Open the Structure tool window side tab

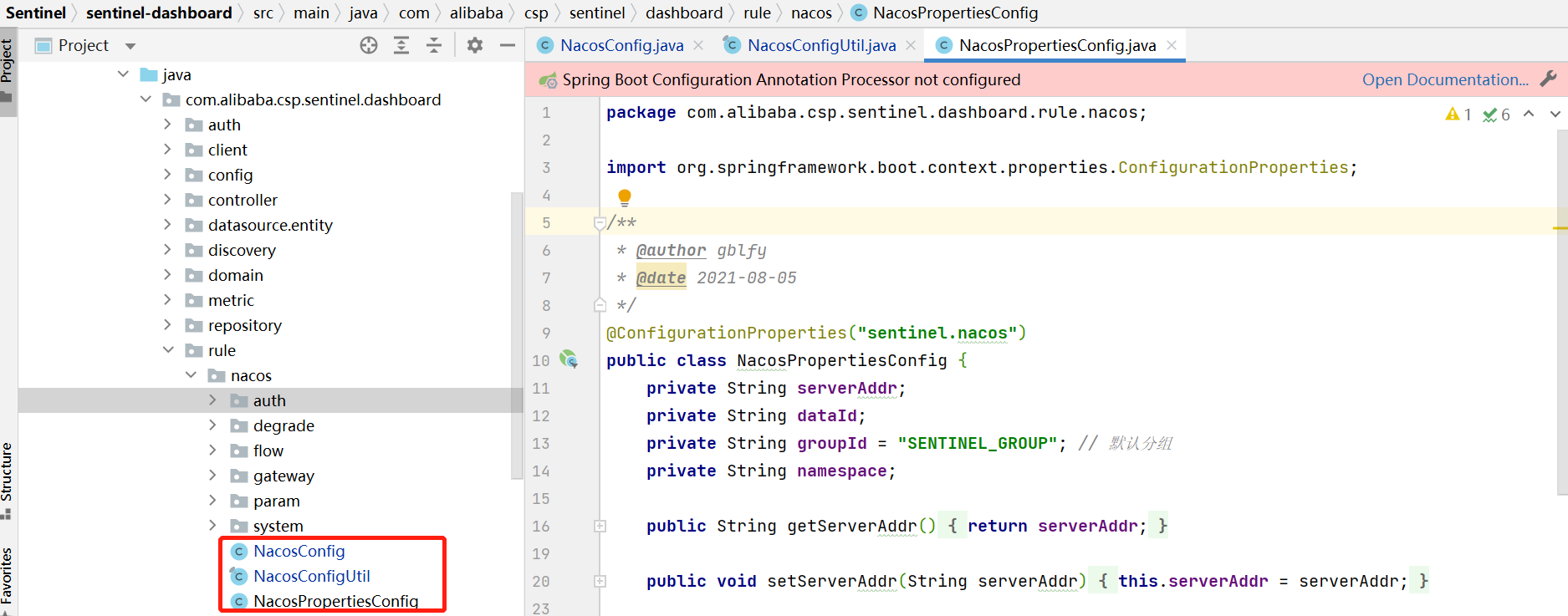click(x=7, y=480)
